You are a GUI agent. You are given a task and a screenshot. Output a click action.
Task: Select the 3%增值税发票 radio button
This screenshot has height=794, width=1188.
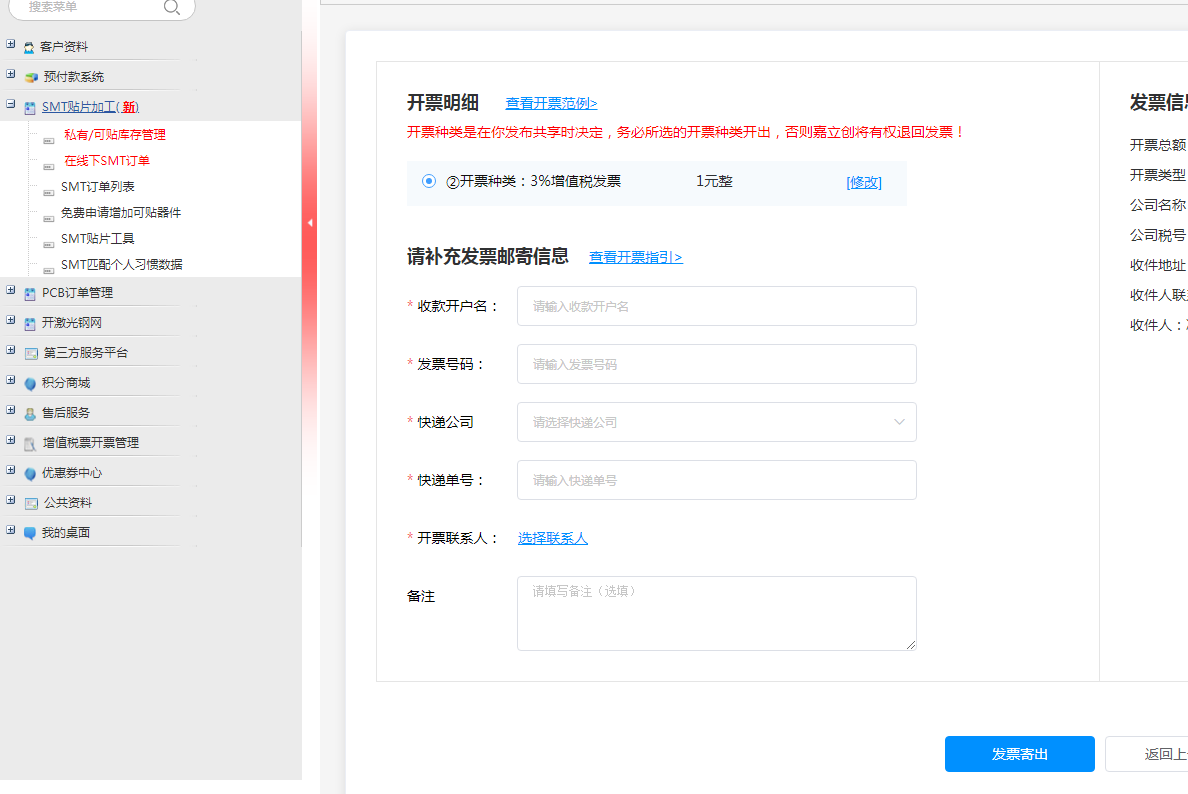coord(429,181)
